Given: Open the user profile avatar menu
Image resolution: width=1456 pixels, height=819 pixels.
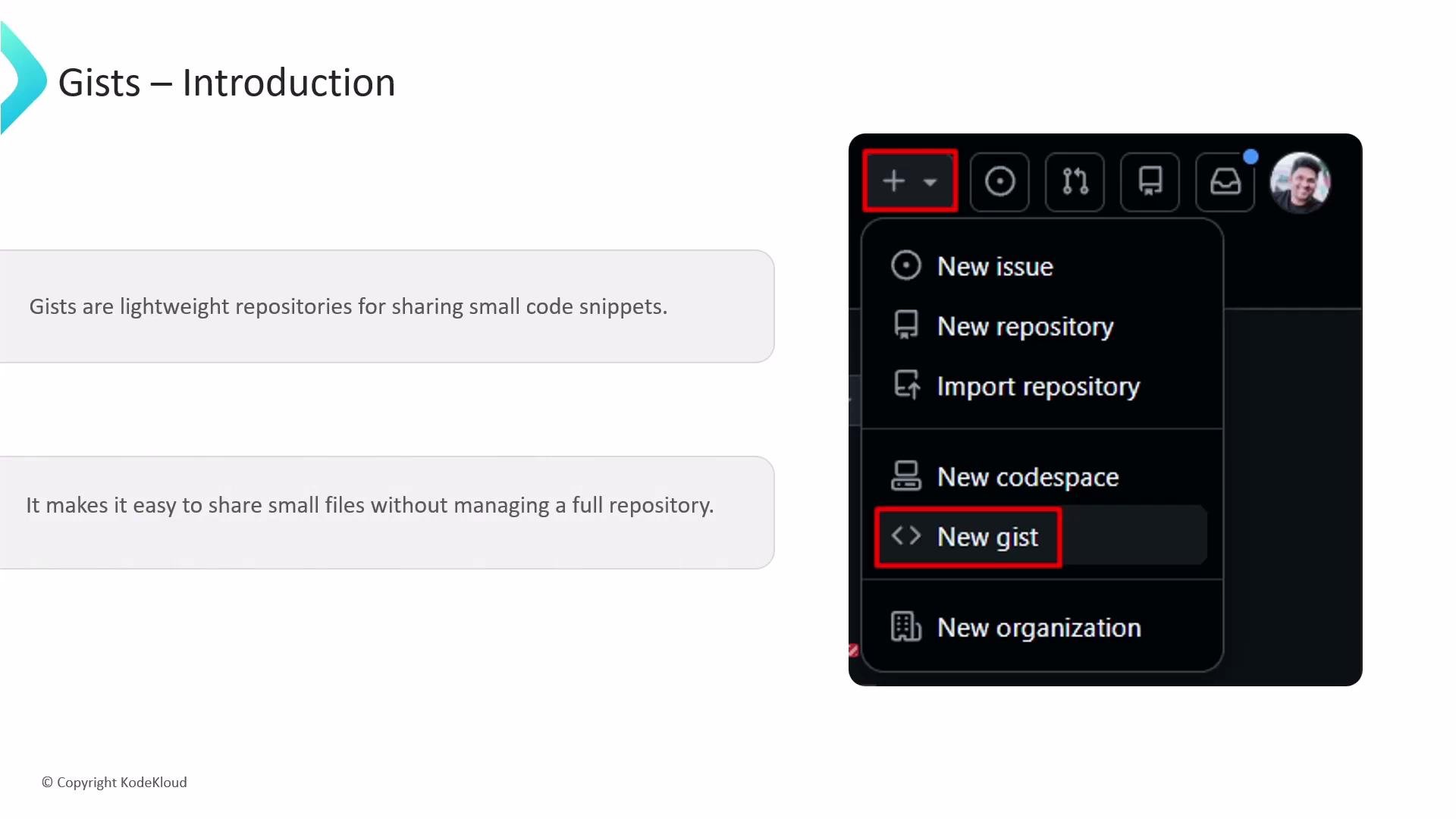Looking at the screenshot, I should 1300,182.
